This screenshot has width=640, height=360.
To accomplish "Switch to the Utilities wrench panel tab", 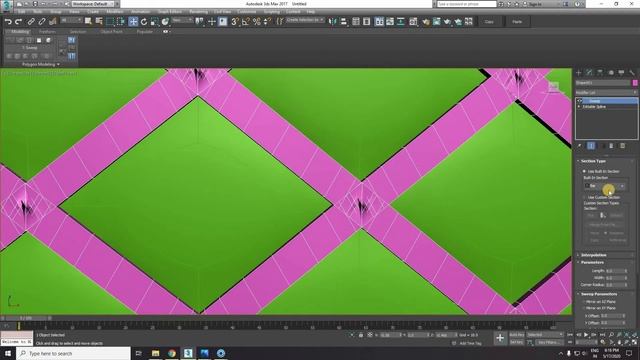I will pos(632,73).
